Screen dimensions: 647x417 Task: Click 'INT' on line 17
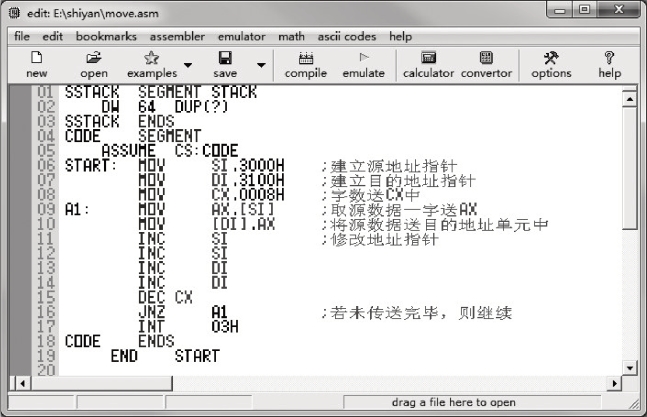point(151,327)
